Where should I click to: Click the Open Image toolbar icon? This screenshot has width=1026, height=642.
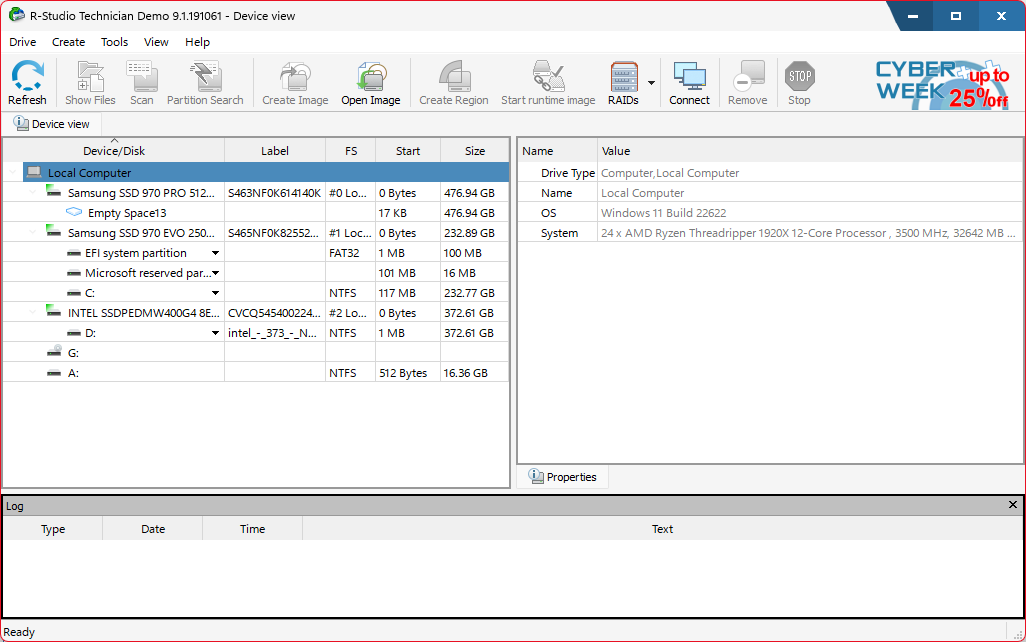(370, 82)
